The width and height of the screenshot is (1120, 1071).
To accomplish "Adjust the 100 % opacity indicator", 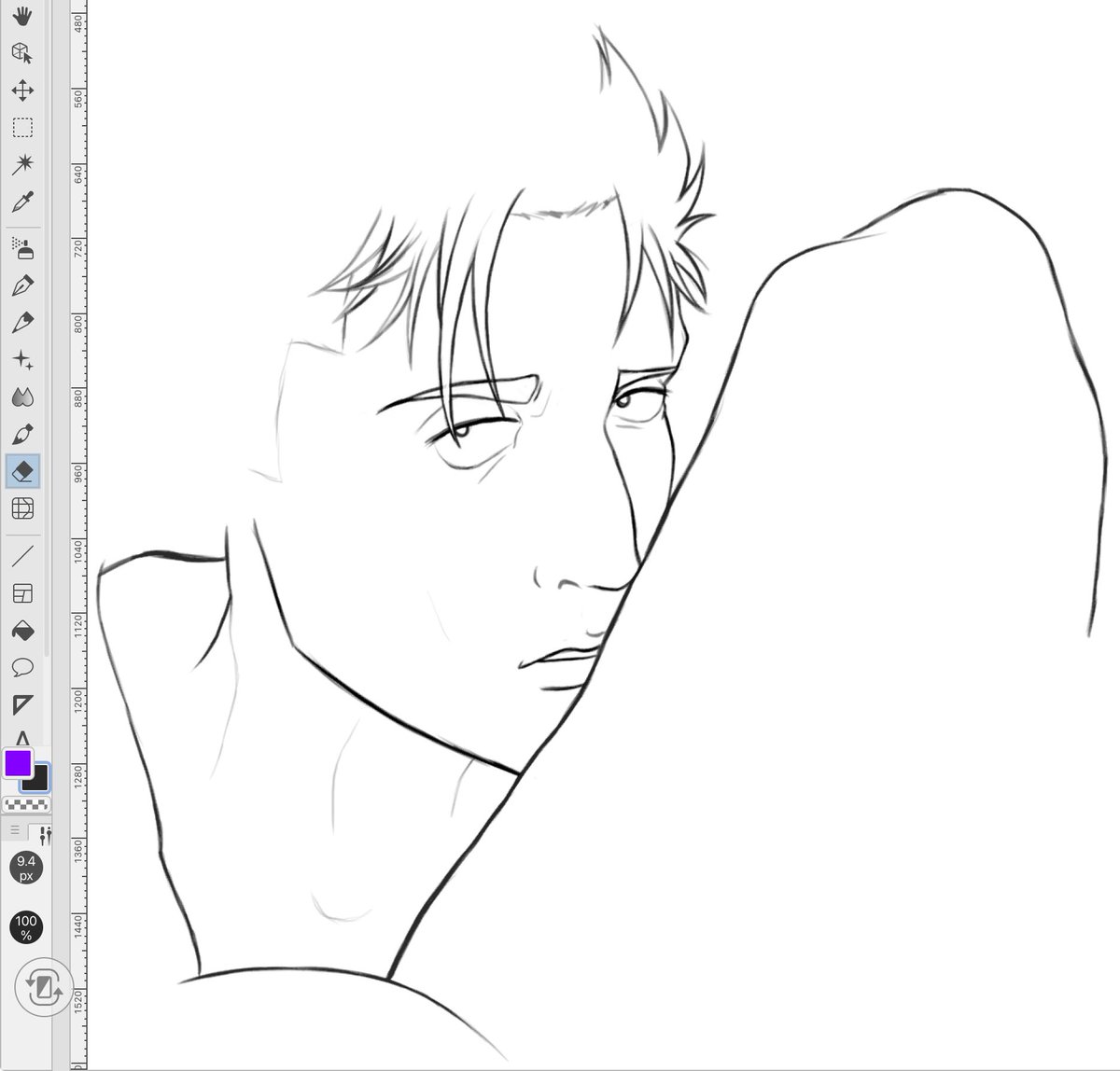I will click(26, 927).
